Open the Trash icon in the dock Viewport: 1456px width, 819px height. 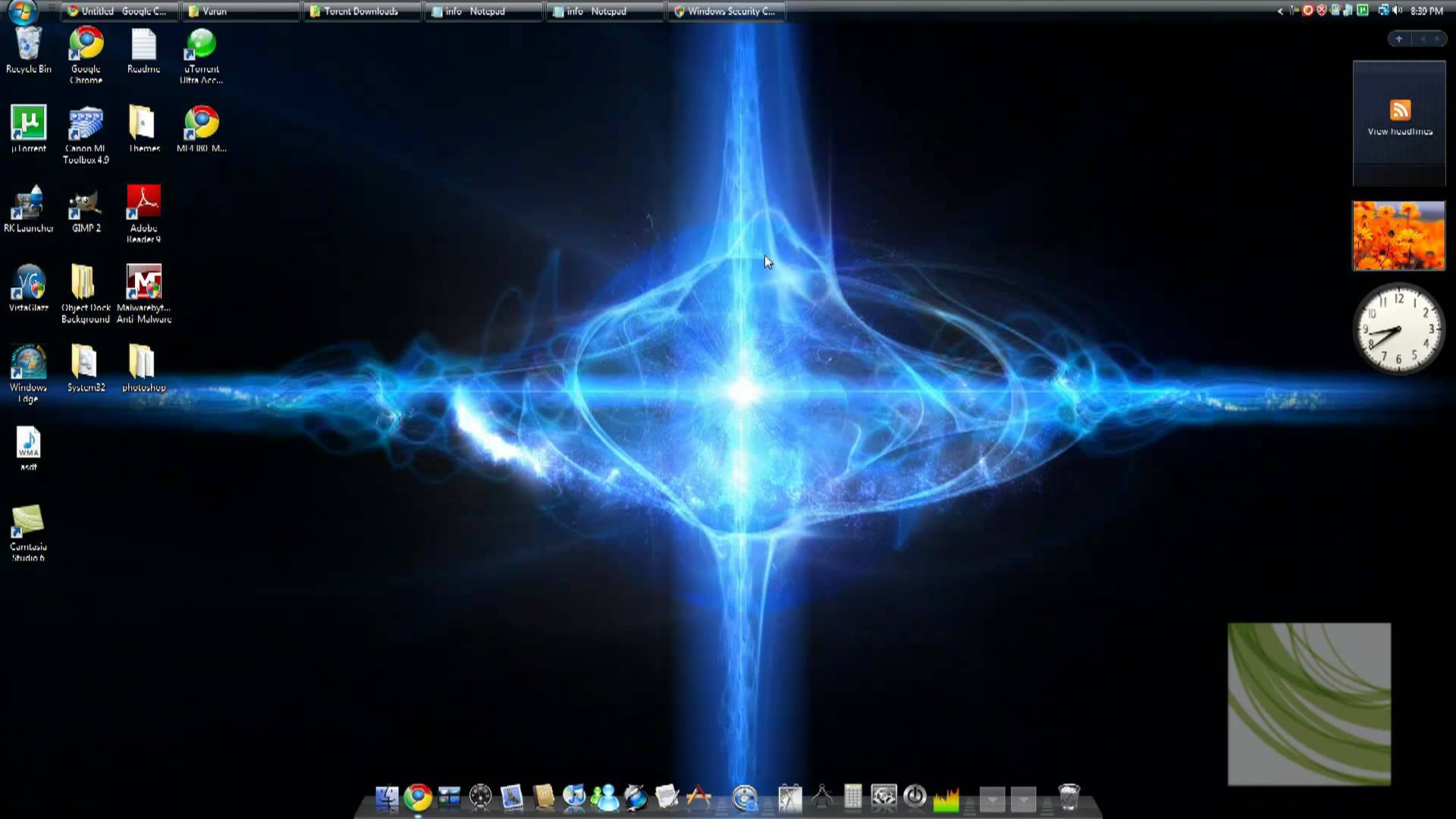coord(1068,797)
